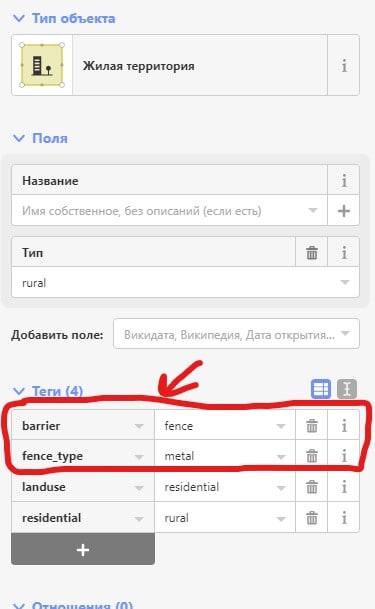Switch tags to text view
The width and height of the screenshot is (375, 609).
pos(347,389)
